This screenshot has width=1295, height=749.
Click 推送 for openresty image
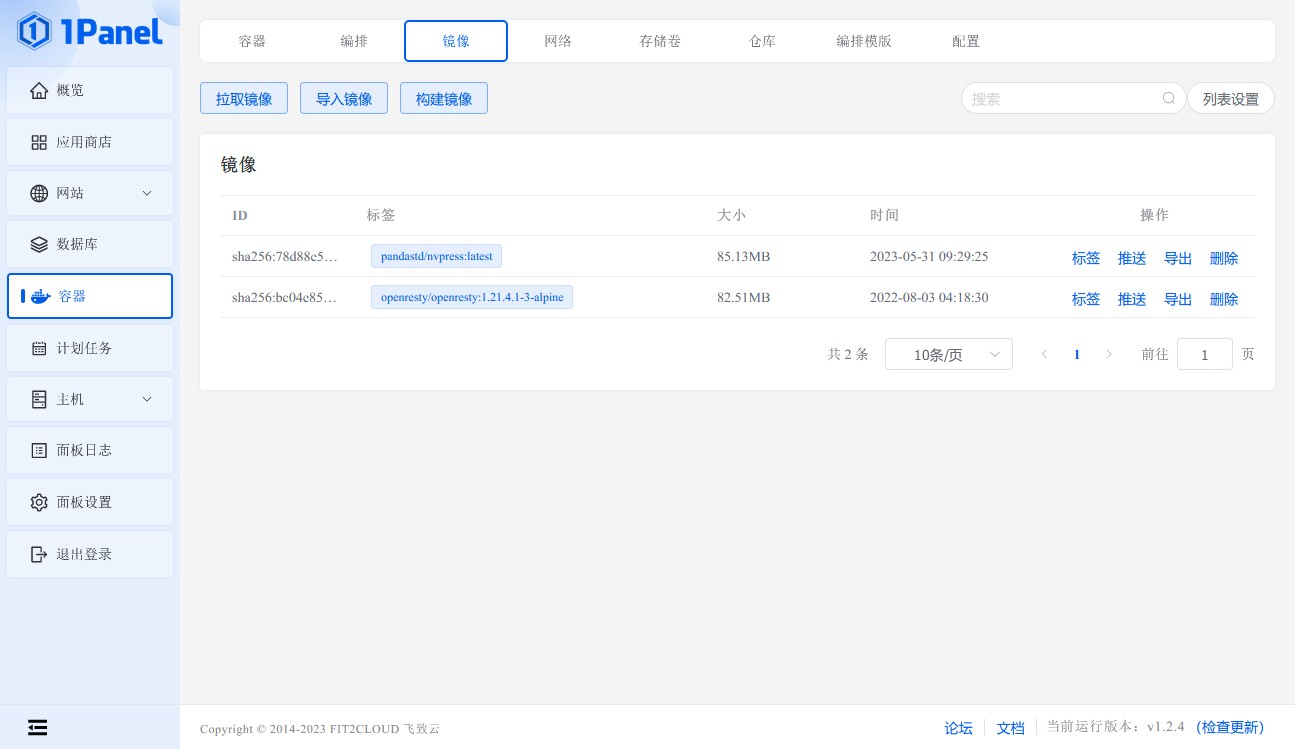tap(1132, 299)
